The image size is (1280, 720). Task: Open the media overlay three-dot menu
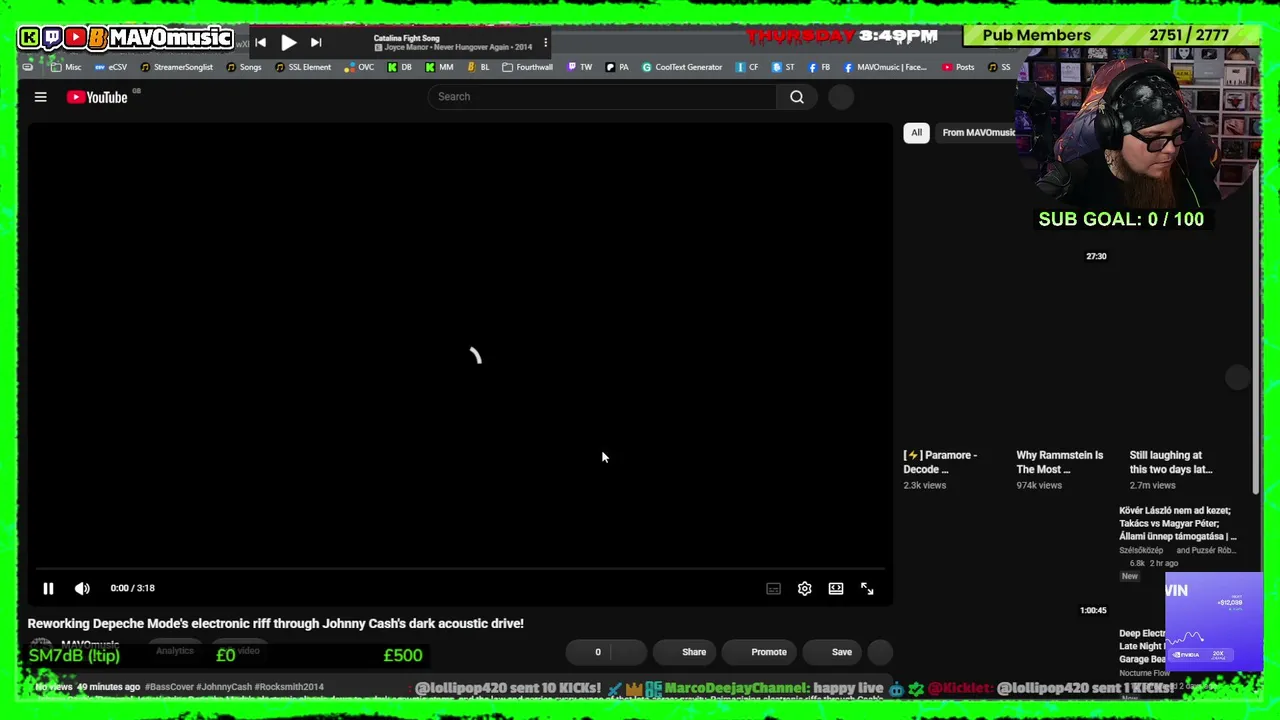[545, 42]
